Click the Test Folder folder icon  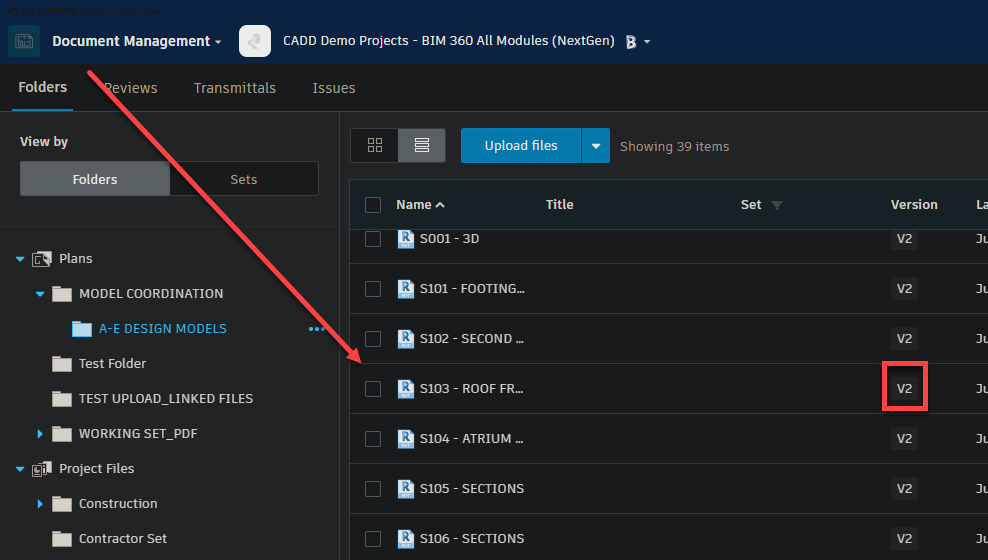(62, 363)
